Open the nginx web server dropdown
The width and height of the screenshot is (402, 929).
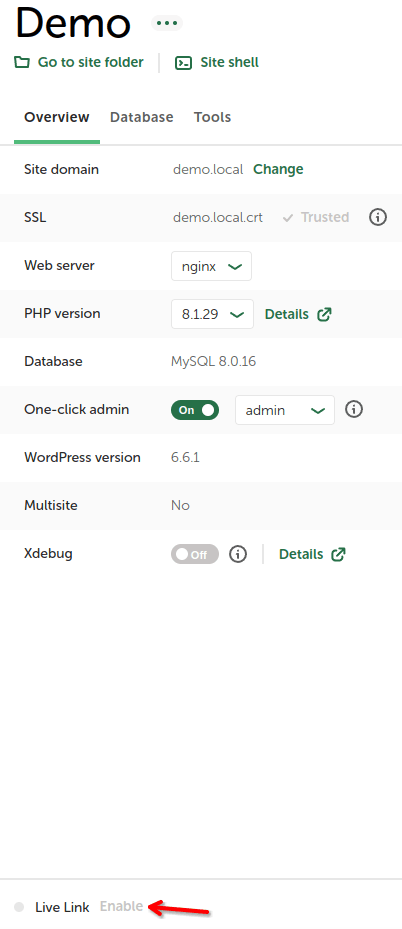(x=211, y=266)
